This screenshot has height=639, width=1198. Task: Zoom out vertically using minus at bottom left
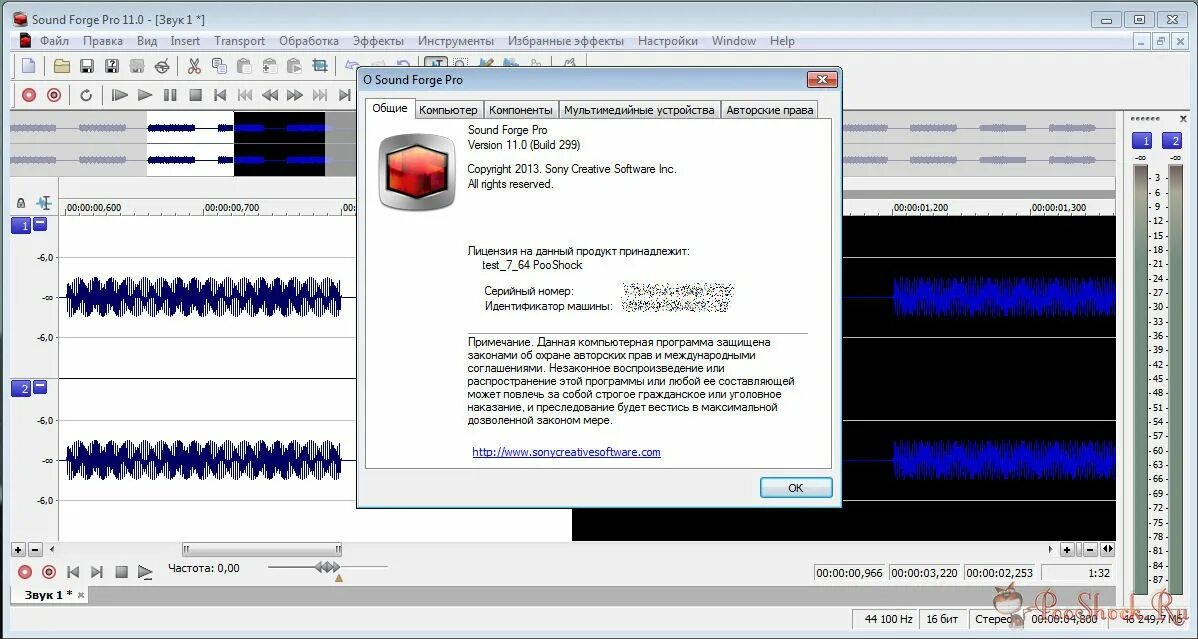(35, 550)
